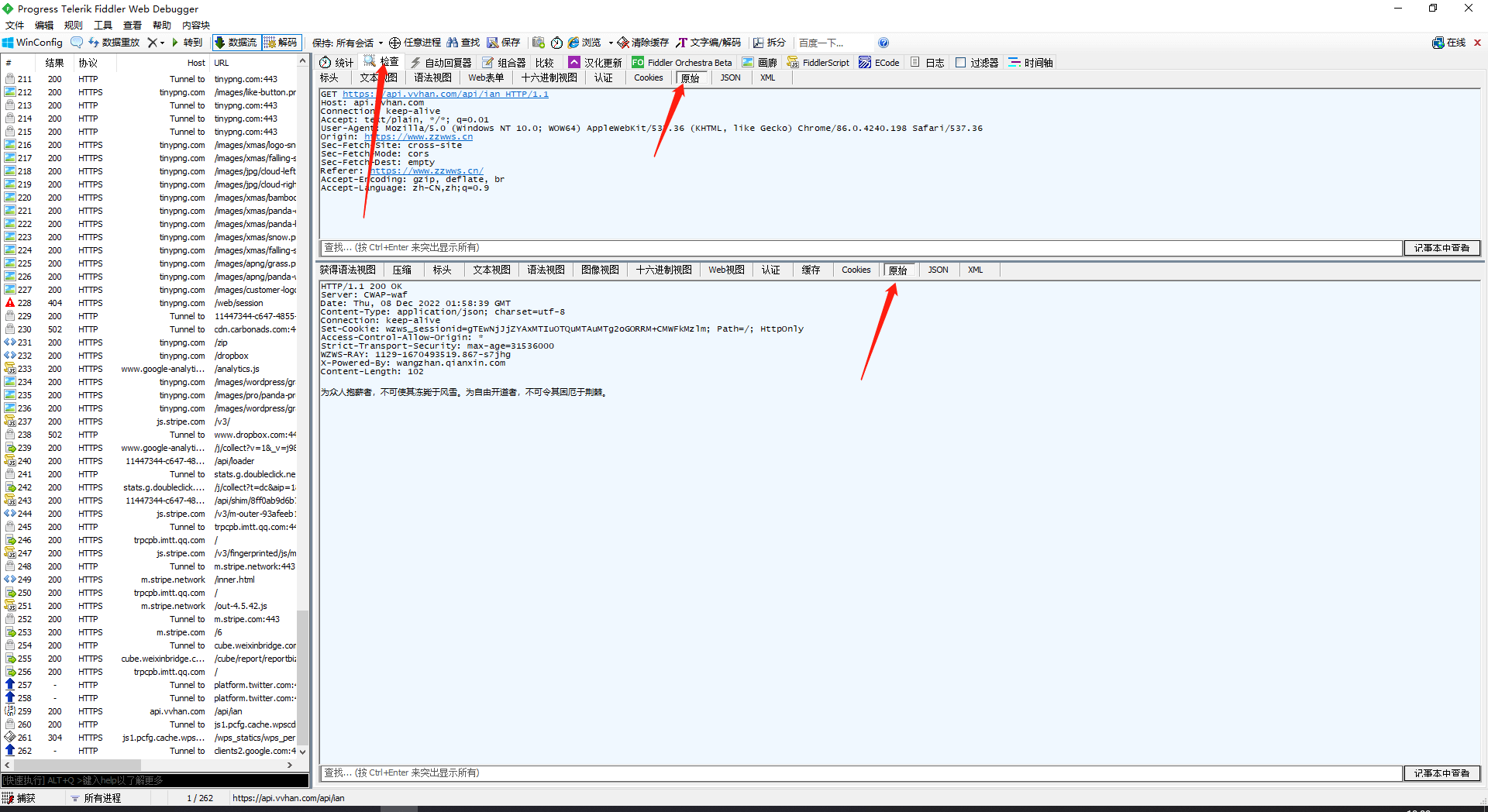
Task: Toggle the 解码 decode button
Action: tap(281, 43)
